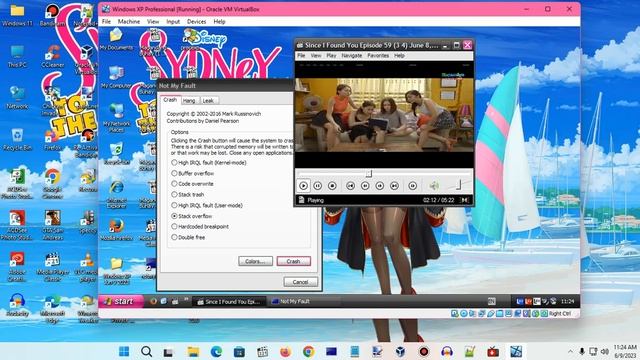The image size is (640, 360).
Task: Switch to the Leak tab in Not My Fault
Action: [x=208, y=100]
